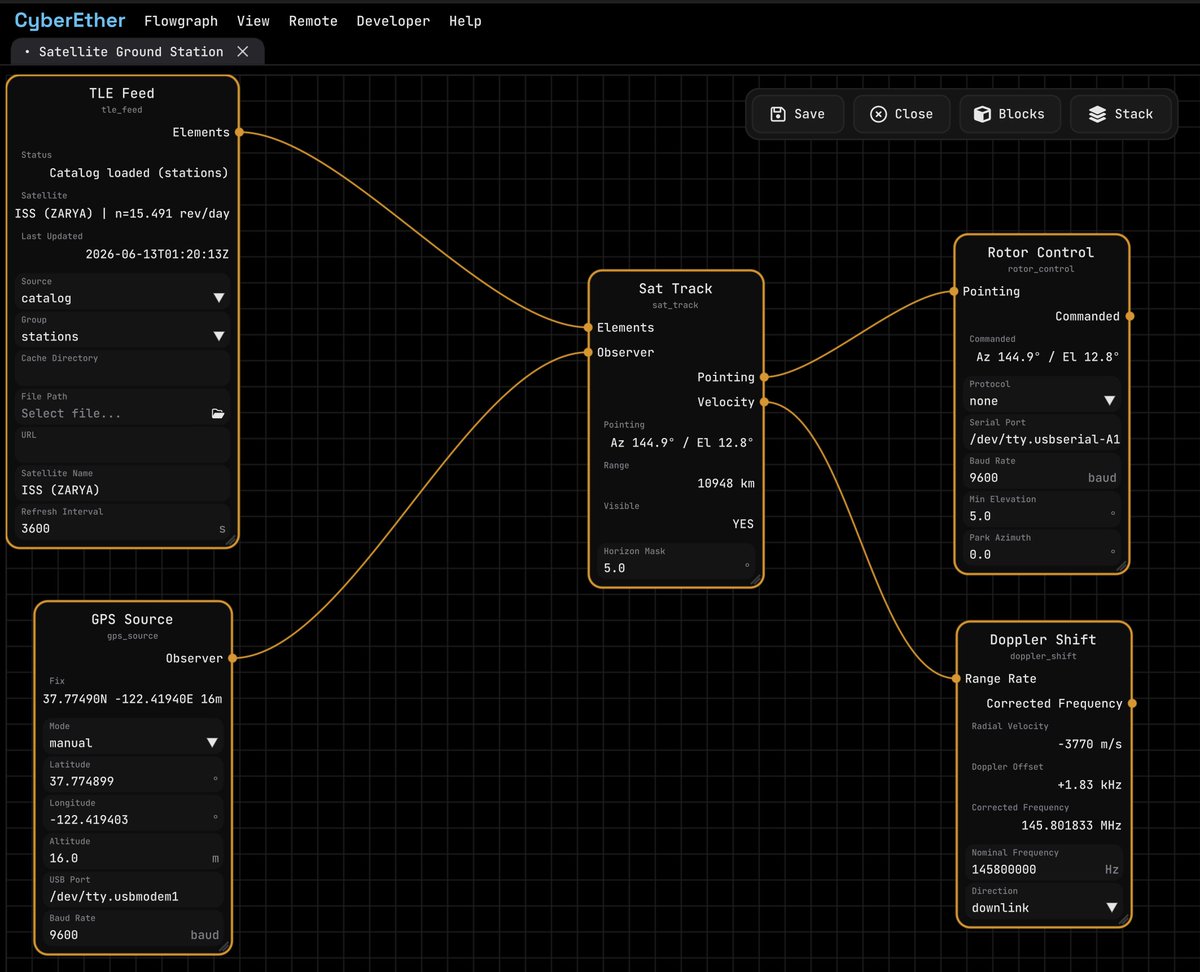Click the Blocks cube icon
Image resolution: width=1200 pixels, height=972 pixels.
982,114
